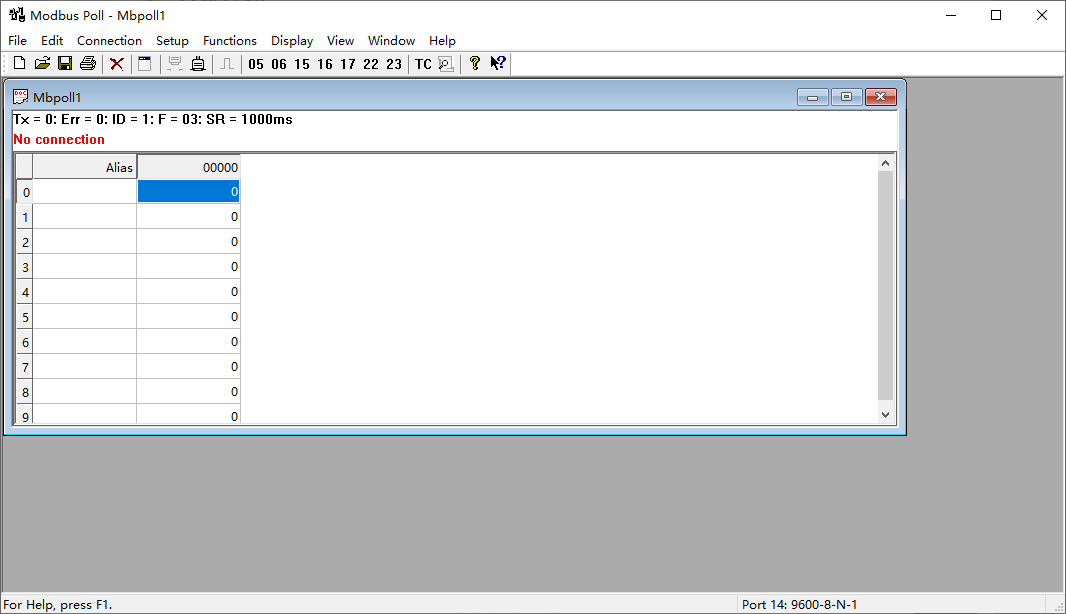Click the alias cell of row 3
The image size is (1066, 614).
click(84, 267)
